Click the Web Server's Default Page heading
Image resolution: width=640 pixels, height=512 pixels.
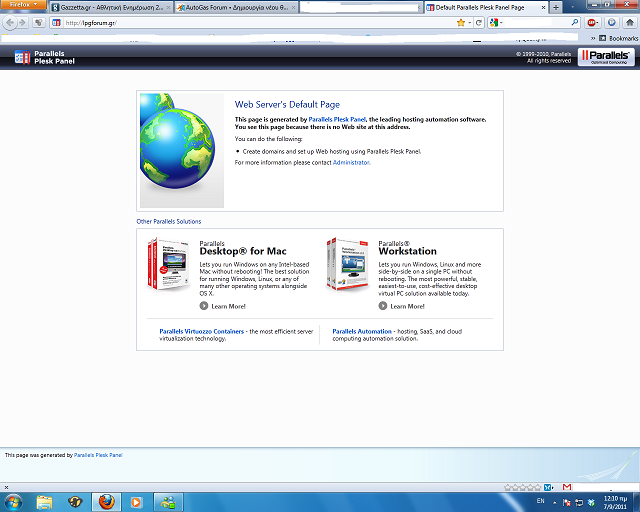[287, 105]
